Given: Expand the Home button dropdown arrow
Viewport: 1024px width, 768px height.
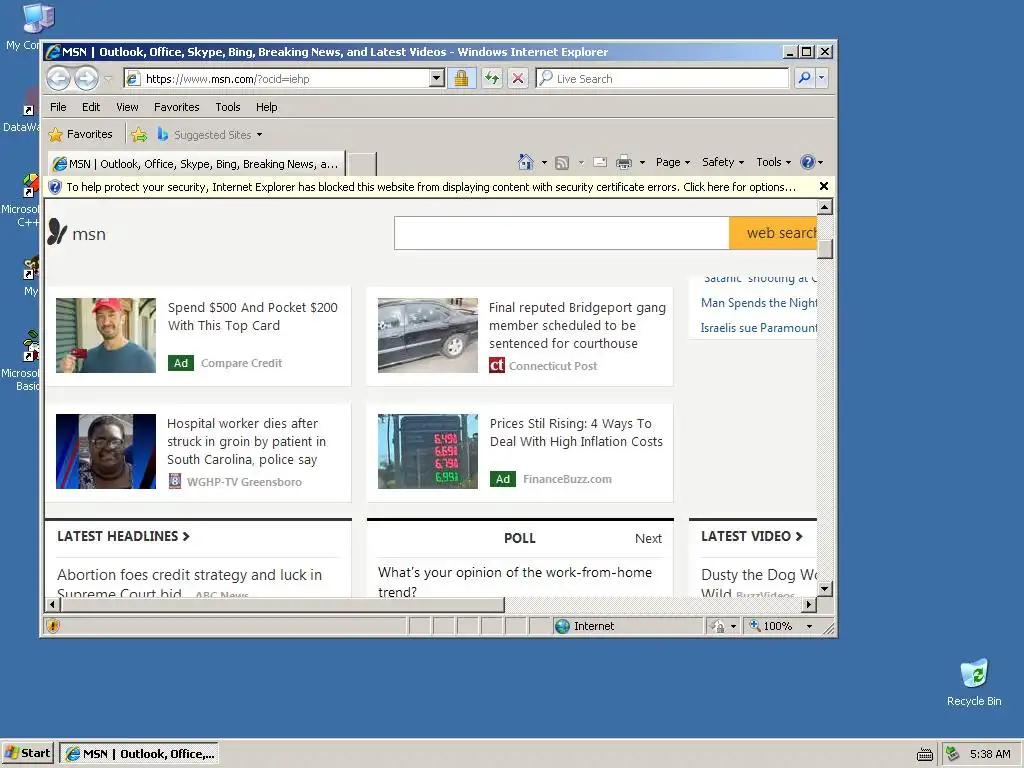Looking at the screenshot, I should coord(544,162).
